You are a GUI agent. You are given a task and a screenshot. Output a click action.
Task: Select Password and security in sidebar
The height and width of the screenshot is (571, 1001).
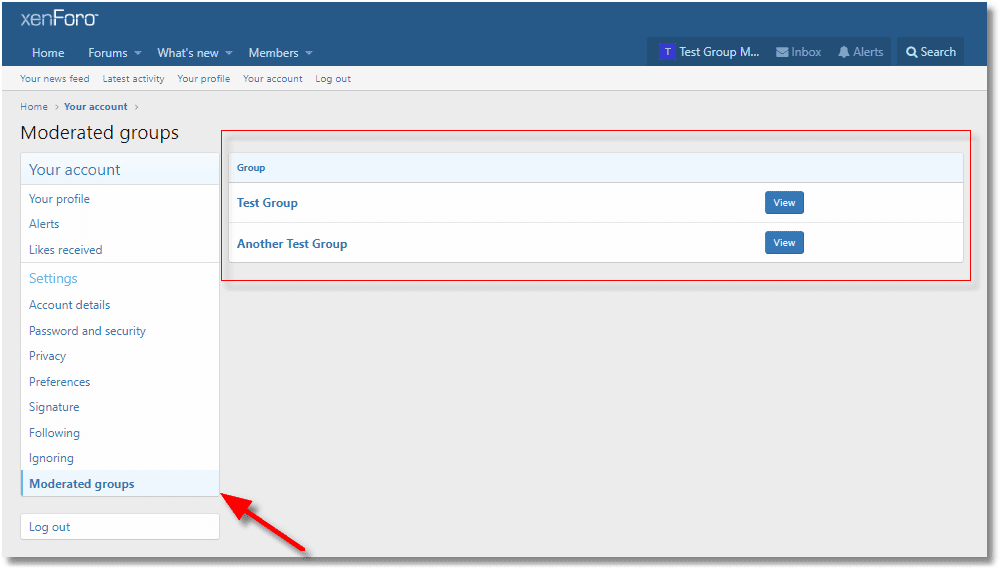(x=87, y=331)
